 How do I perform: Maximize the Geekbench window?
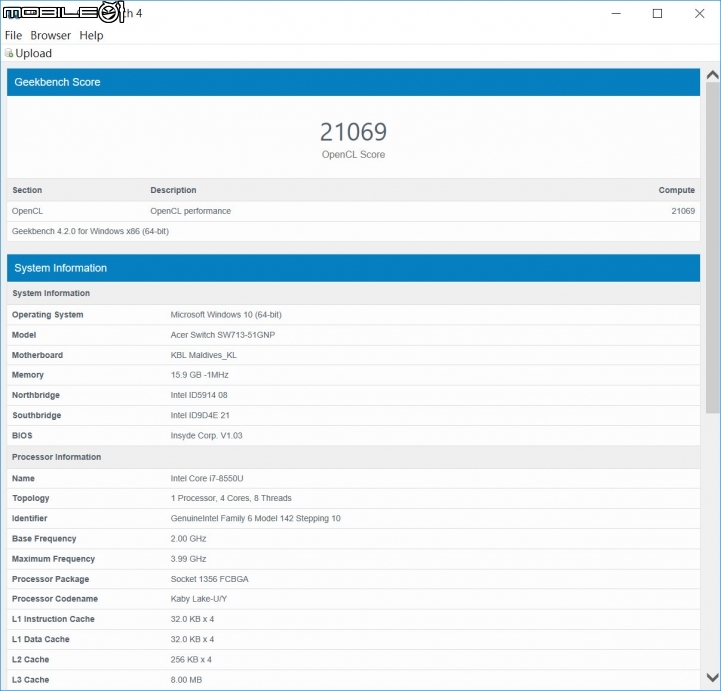(x=658, y=13)
